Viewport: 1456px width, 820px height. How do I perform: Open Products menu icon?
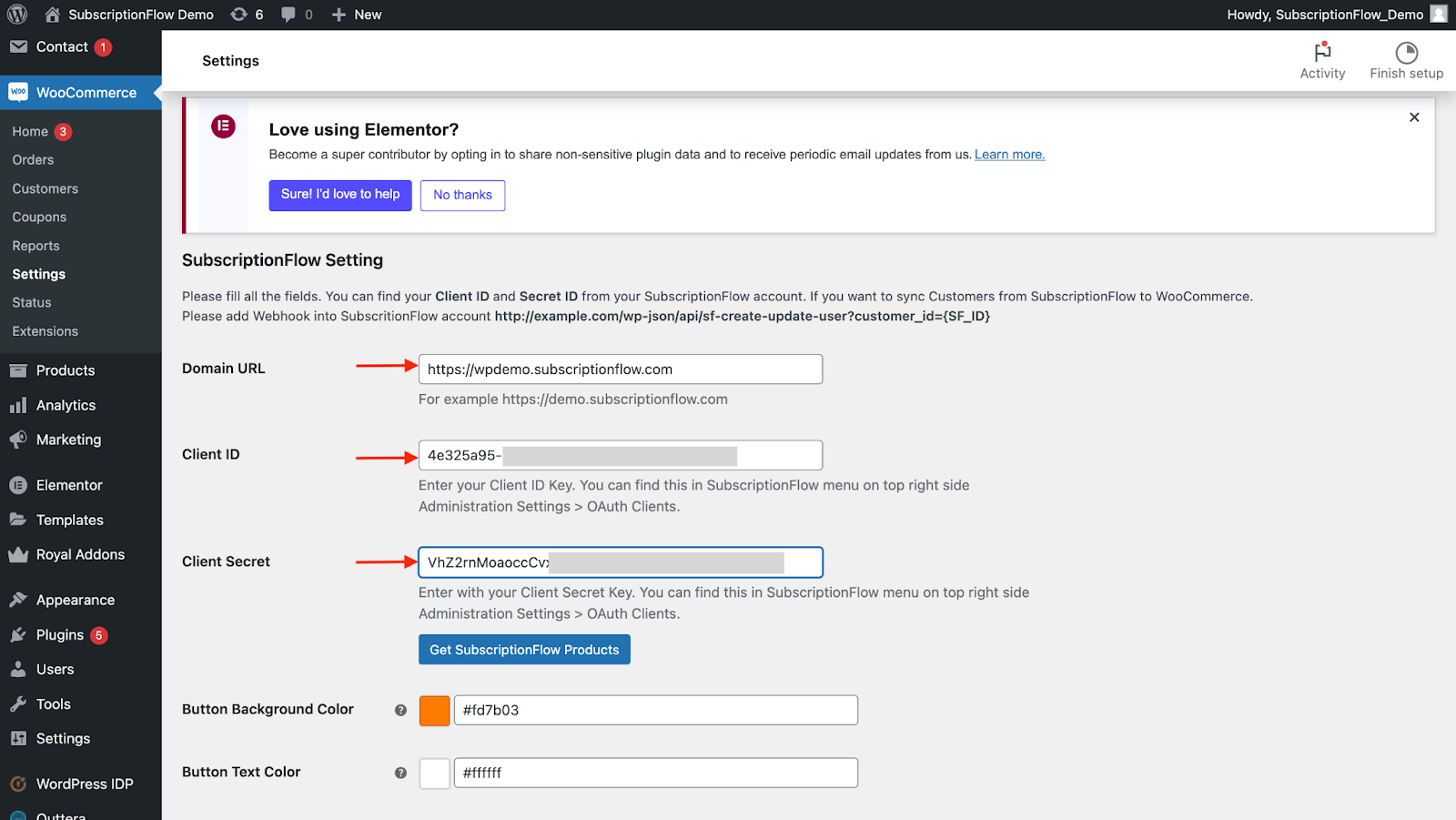pos(18,370)
